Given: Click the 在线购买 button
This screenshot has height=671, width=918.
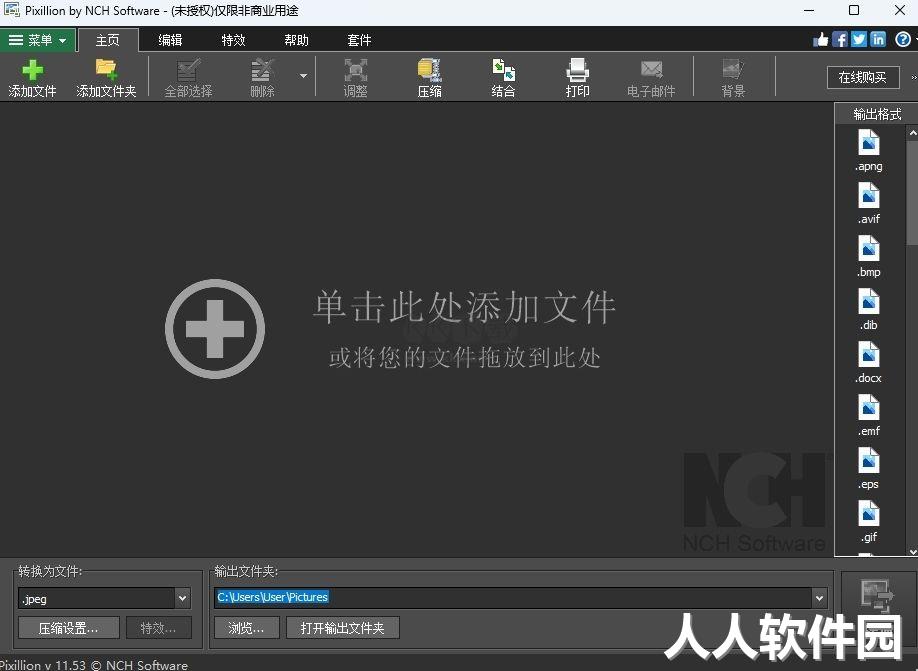Looking at the screenshot, I should tap(863, 77).
